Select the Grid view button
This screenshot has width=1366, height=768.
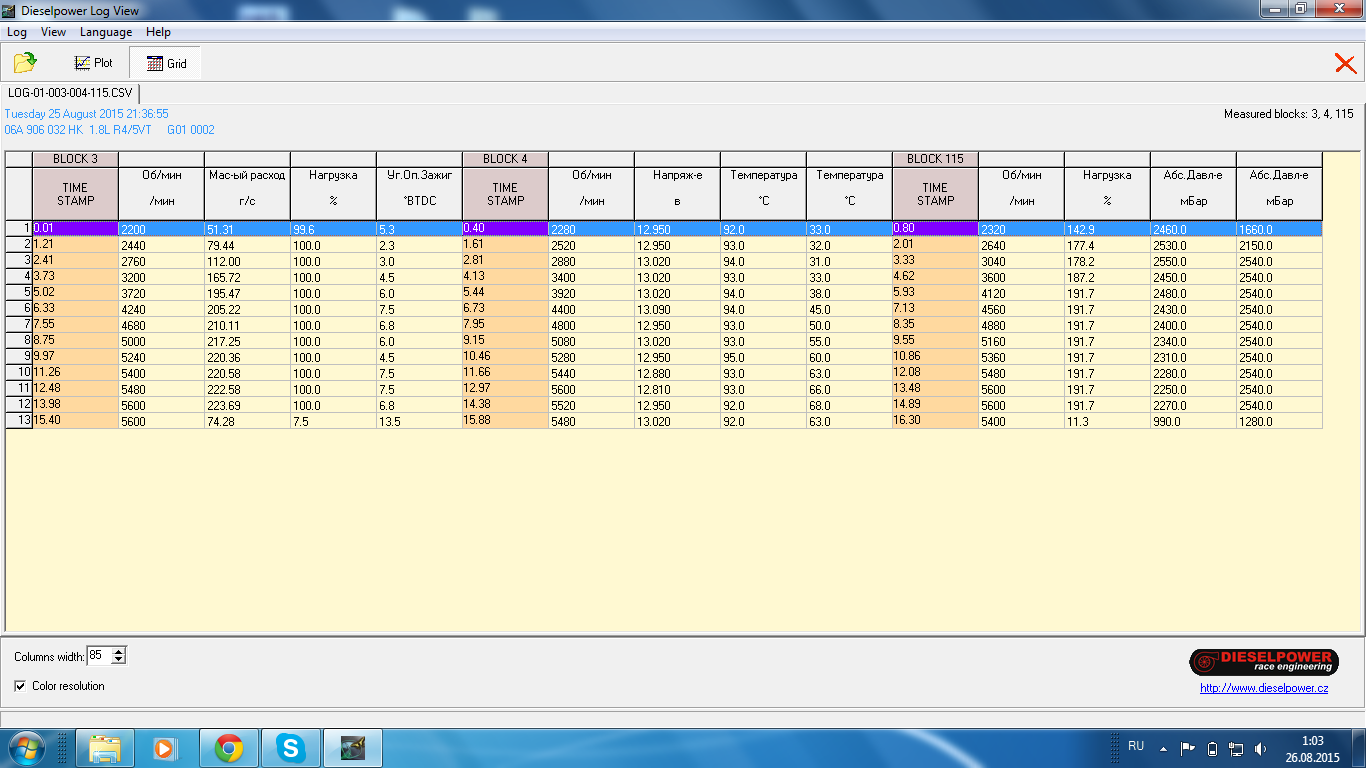point(166,63)
